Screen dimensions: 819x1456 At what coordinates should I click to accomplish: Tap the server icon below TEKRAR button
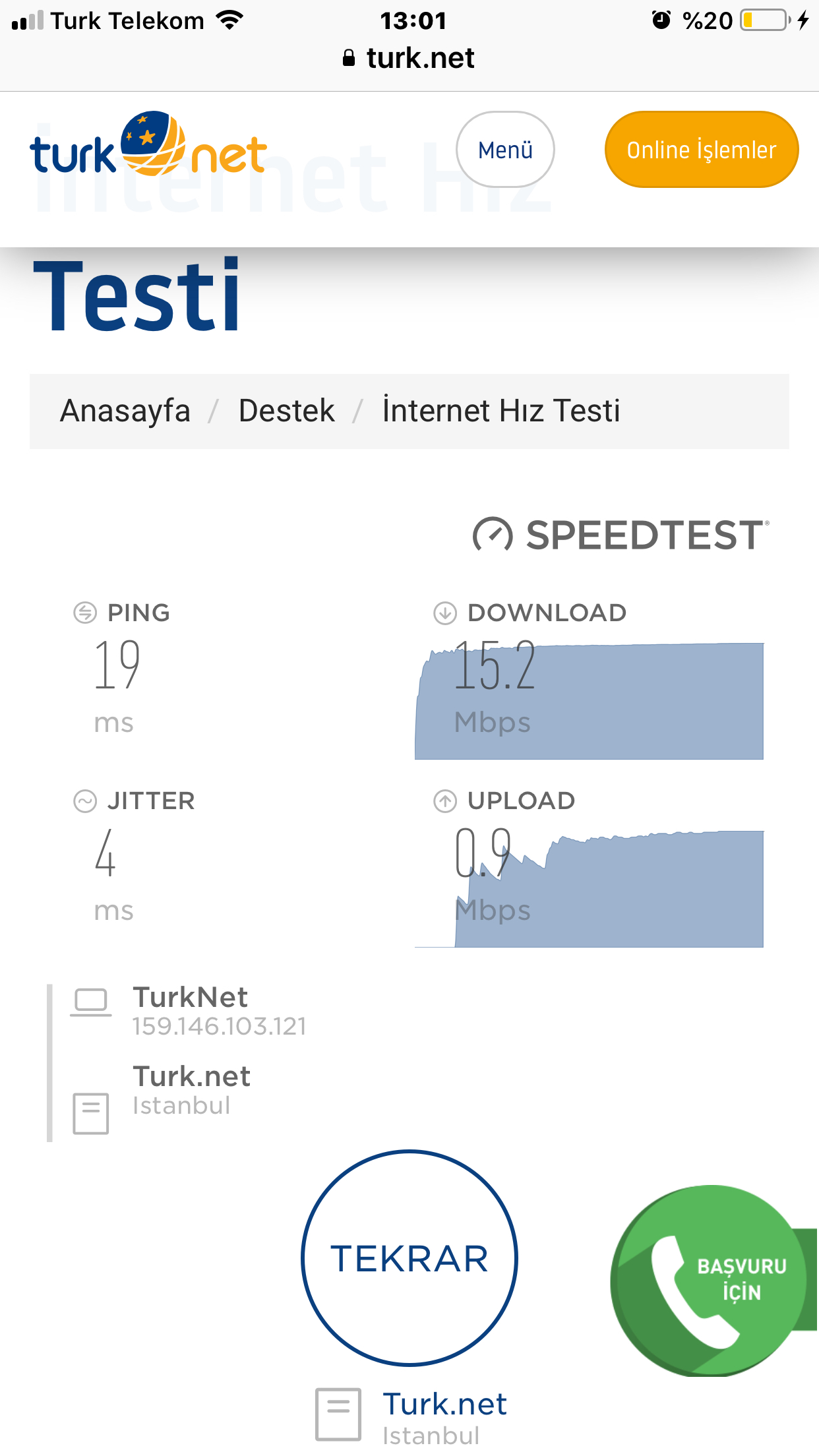point(338,1414)
